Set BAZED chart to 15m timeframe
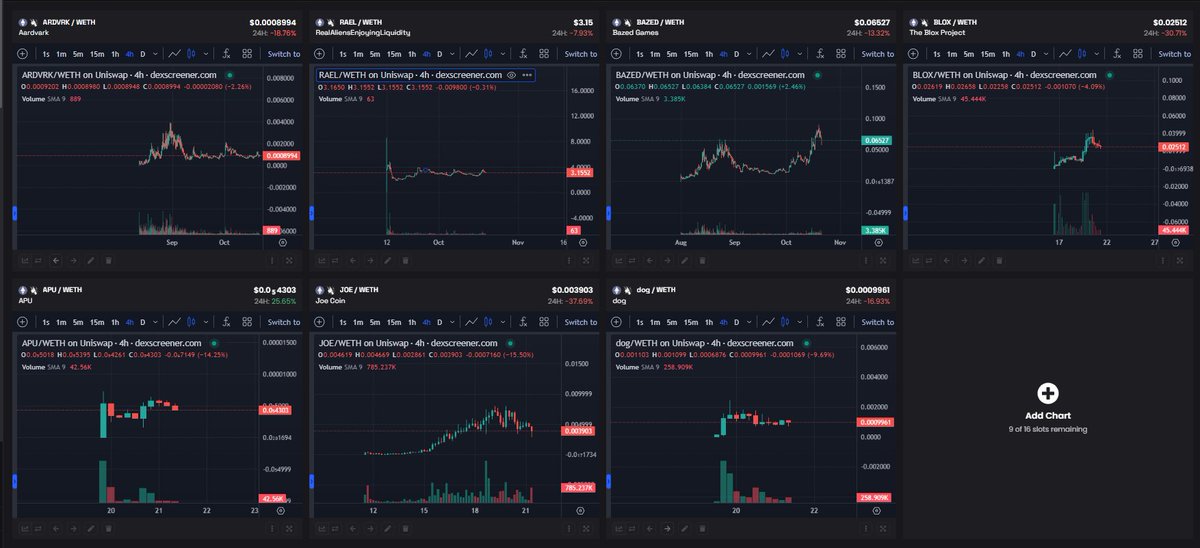 click(x=692, y=54)
